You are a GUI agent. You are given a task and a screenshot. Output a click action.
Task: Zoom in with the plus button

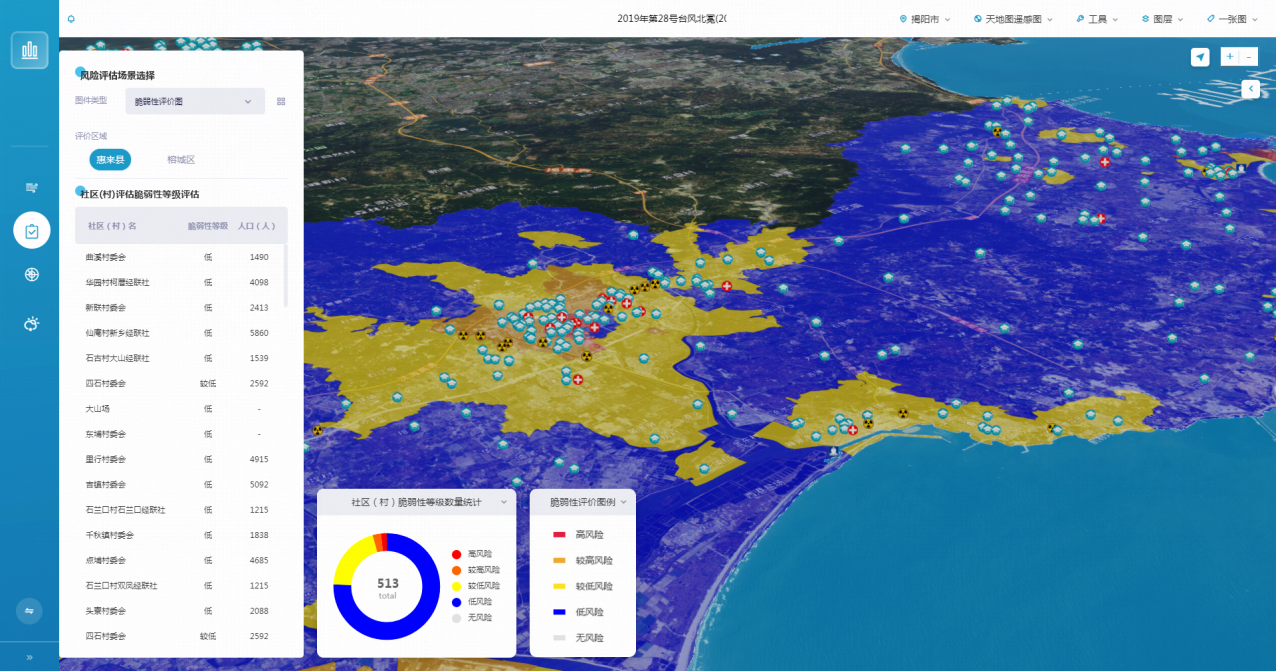pyautogui.click(x=1230, y=57)
